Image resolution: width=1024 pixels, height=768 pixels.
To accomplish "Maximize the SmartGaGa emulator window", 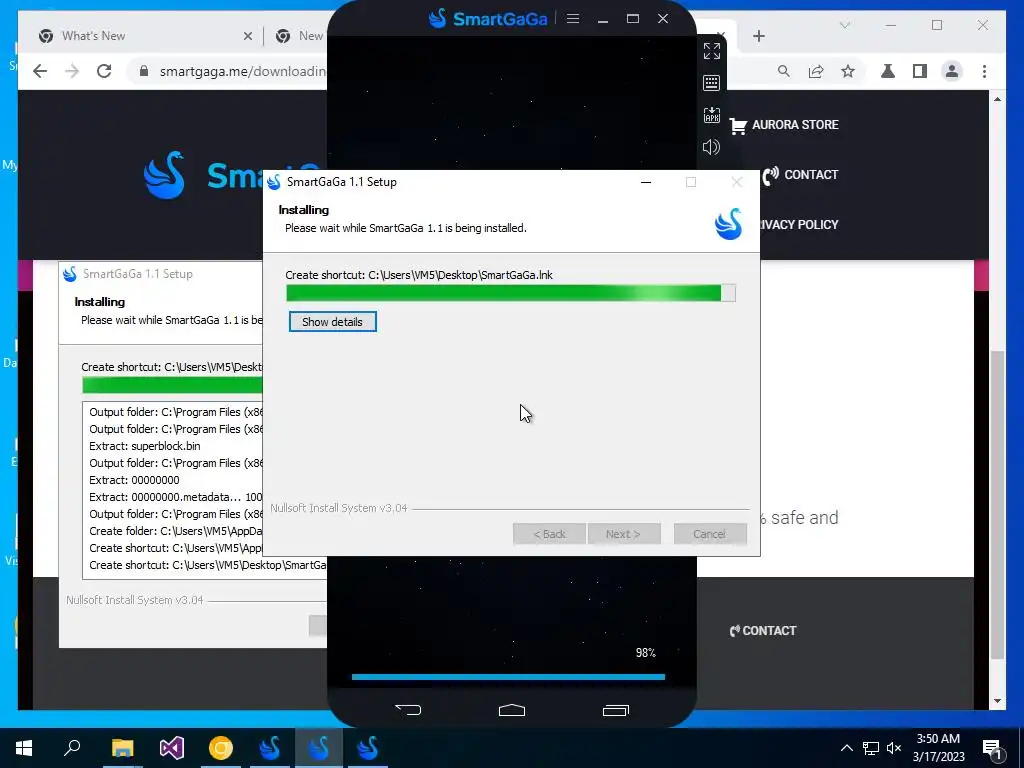I will (x=633, y=18).
